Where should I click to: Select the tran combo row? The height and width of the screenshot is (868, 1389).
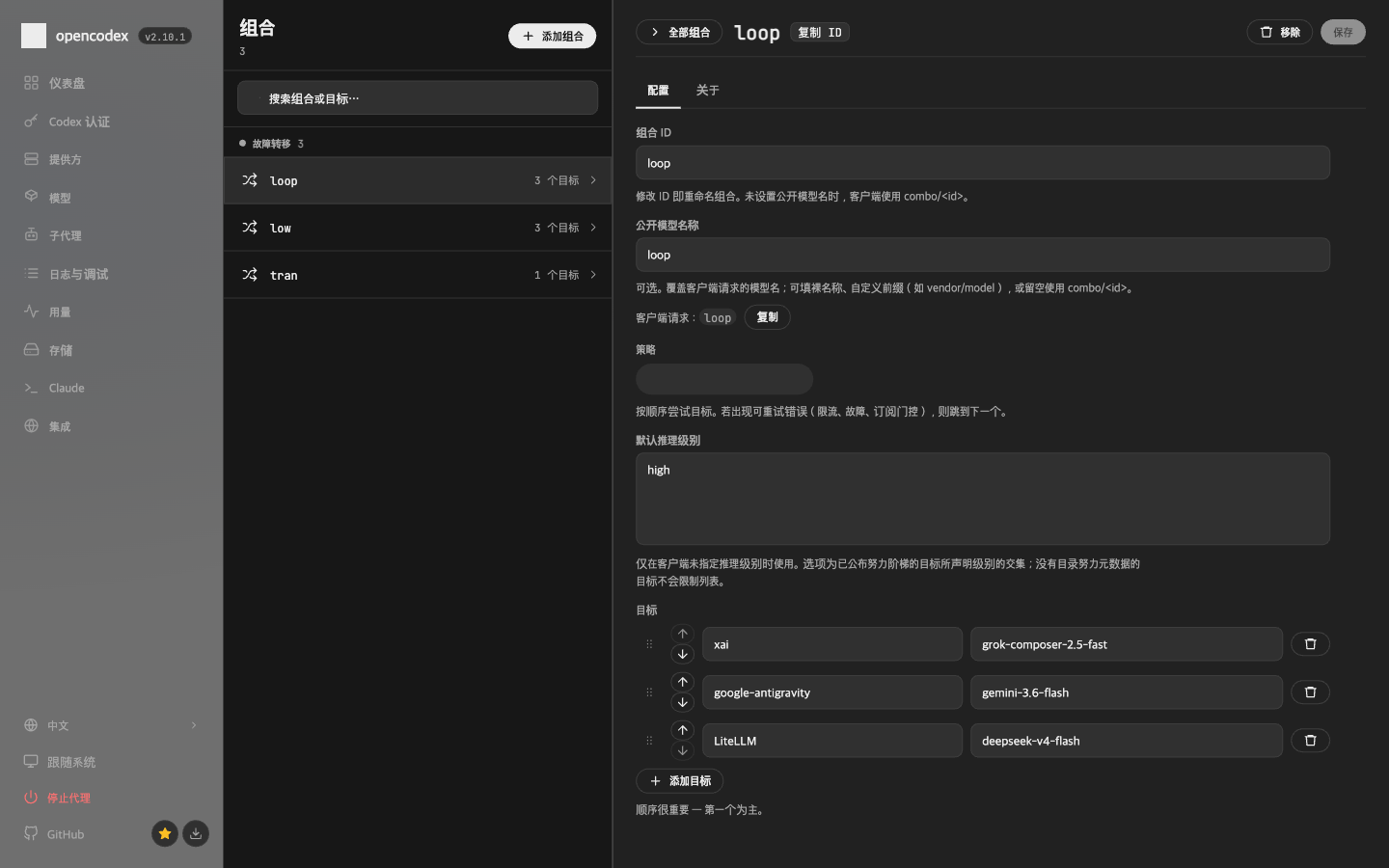tap(418, 275)
